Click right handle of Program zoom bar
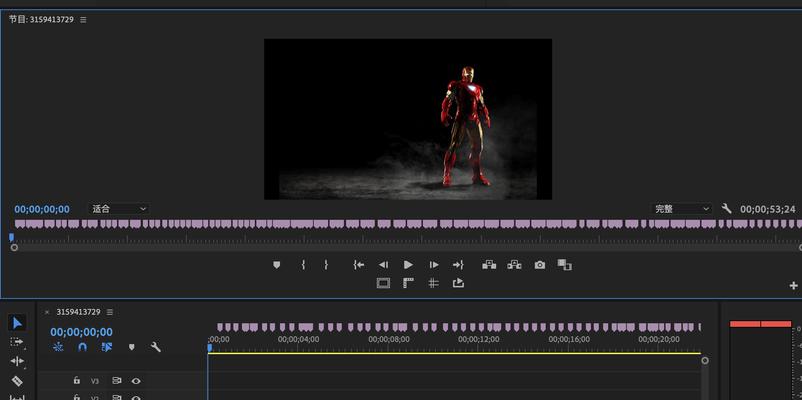This screenshot has width=802, height=400. tap(799, 248)
